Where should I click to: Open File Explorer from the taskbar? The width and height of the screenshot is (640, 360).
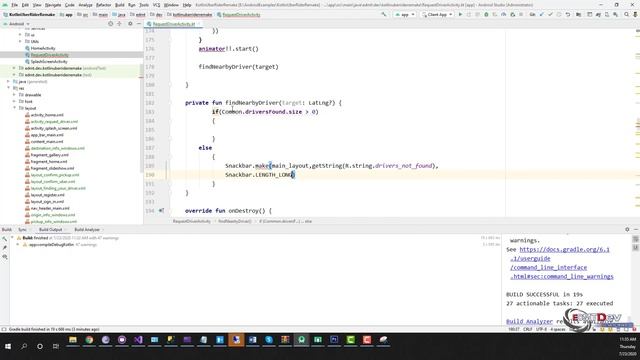click(73, 340)
